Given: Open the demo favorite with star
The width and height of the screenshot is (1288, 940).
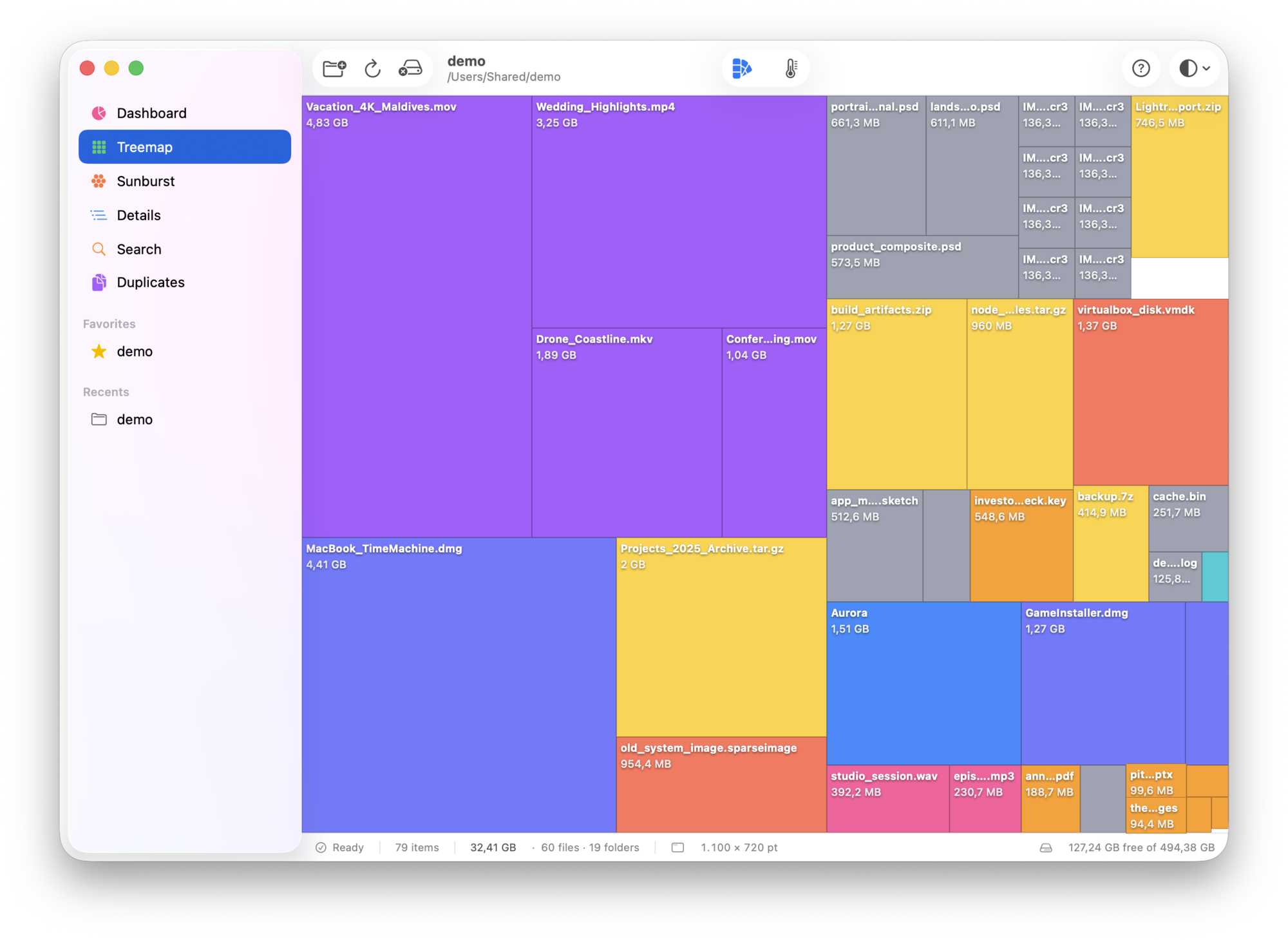Looking at the screenshot, I should [185, 351].
